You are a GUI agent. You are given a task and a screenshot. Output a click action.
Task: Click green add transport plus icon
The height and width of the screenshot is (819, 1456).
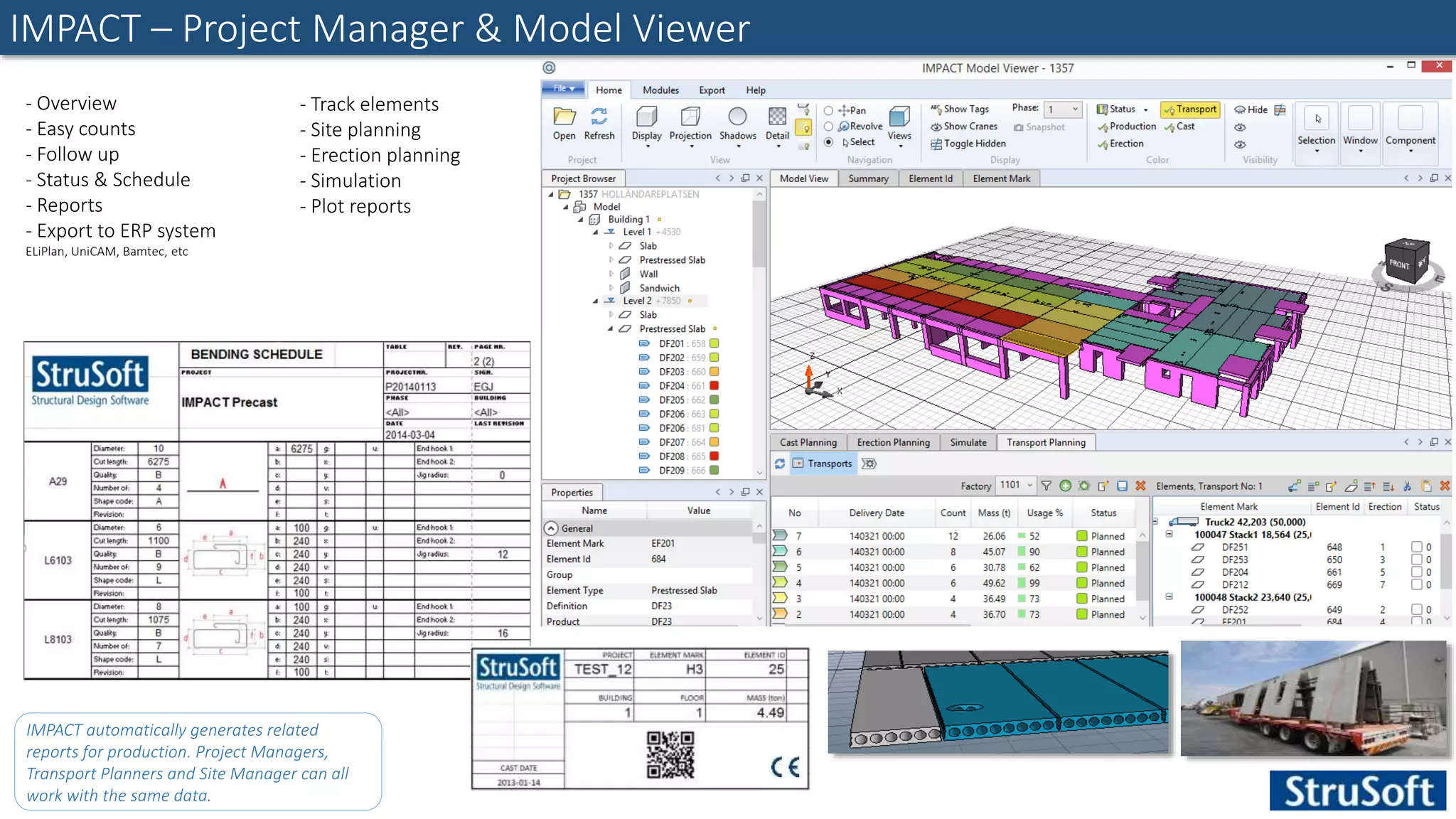pos(1065,486)
